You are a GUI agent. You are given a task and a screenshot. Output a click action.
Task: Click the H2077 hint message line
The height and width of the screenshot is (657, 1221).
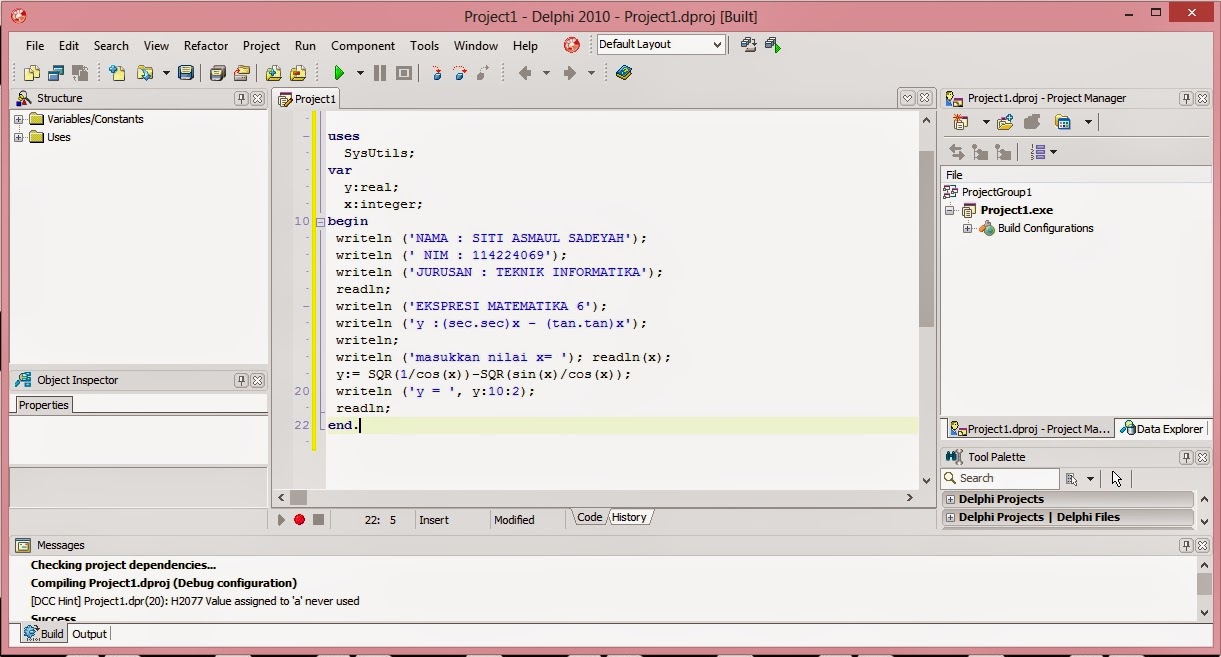pyautogui.click(x=195, y=601)
